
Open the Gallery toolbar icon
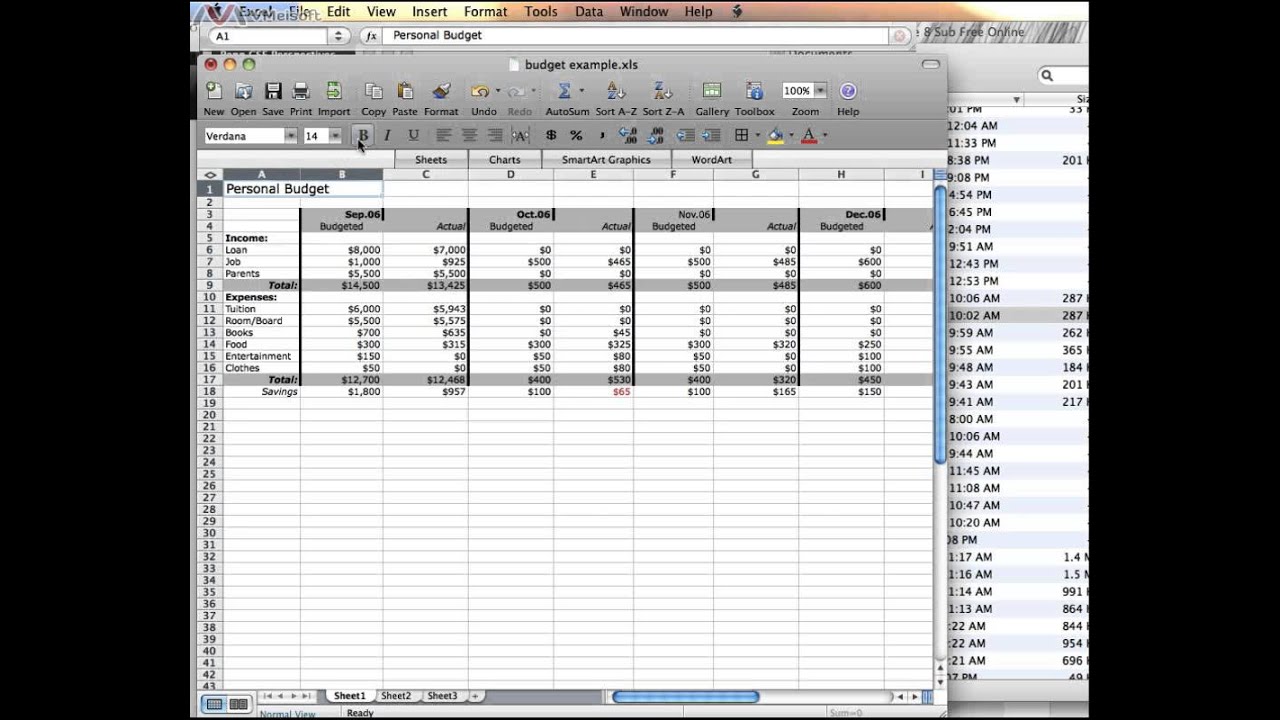(712, 91)
